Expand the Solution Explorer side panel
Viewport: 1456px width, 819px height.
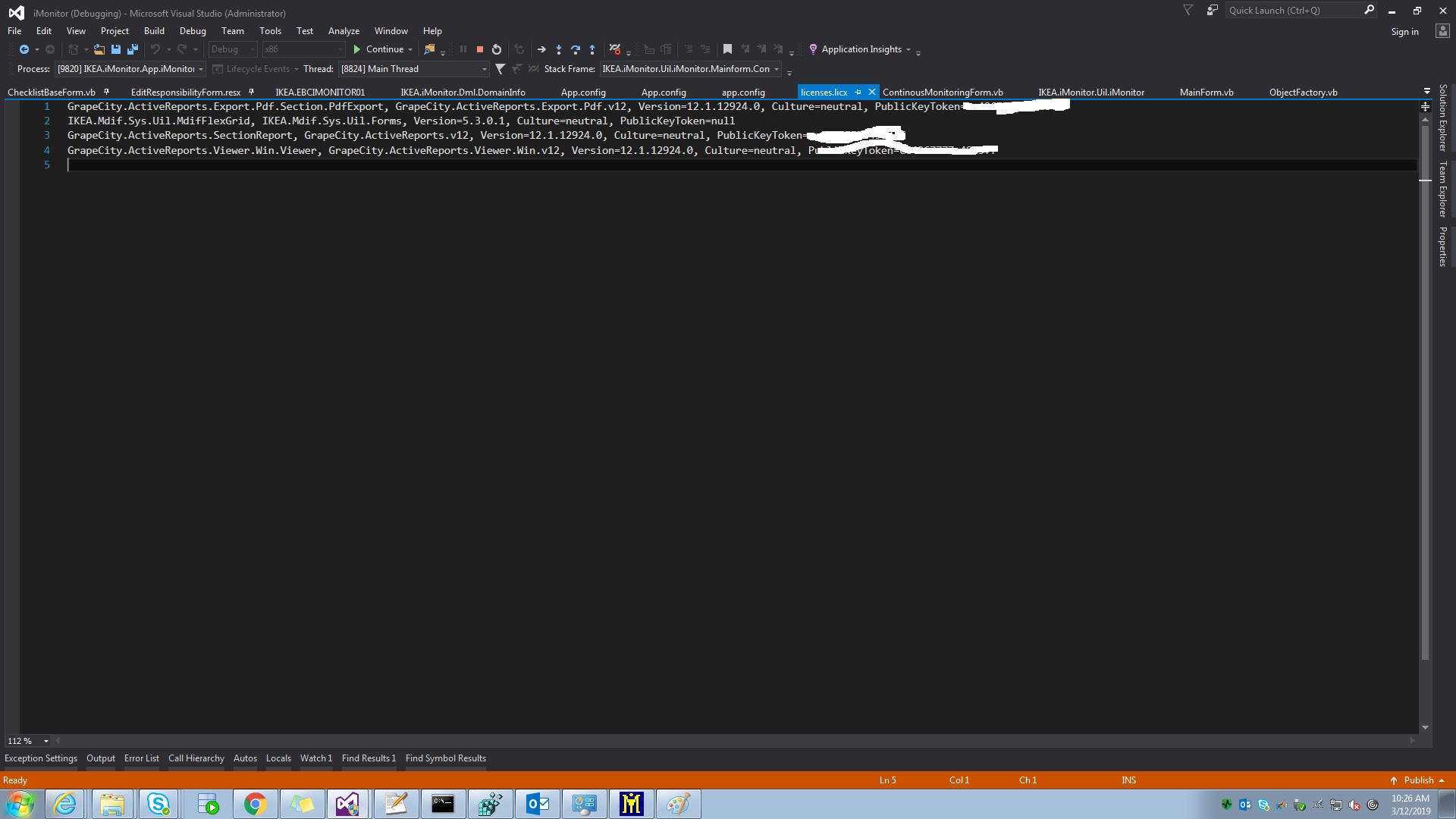tap(1443, 118)
